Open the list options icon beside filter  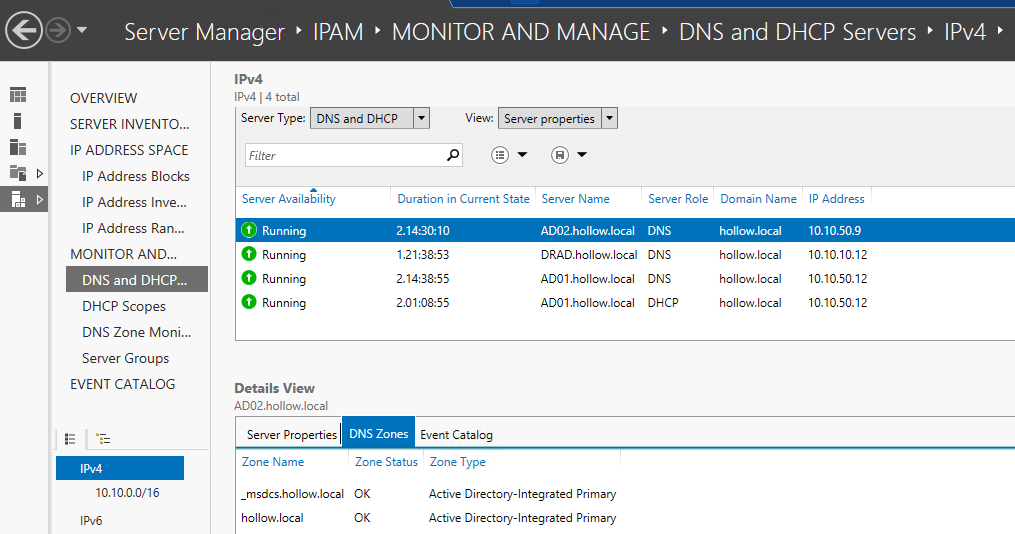point(501,155)
